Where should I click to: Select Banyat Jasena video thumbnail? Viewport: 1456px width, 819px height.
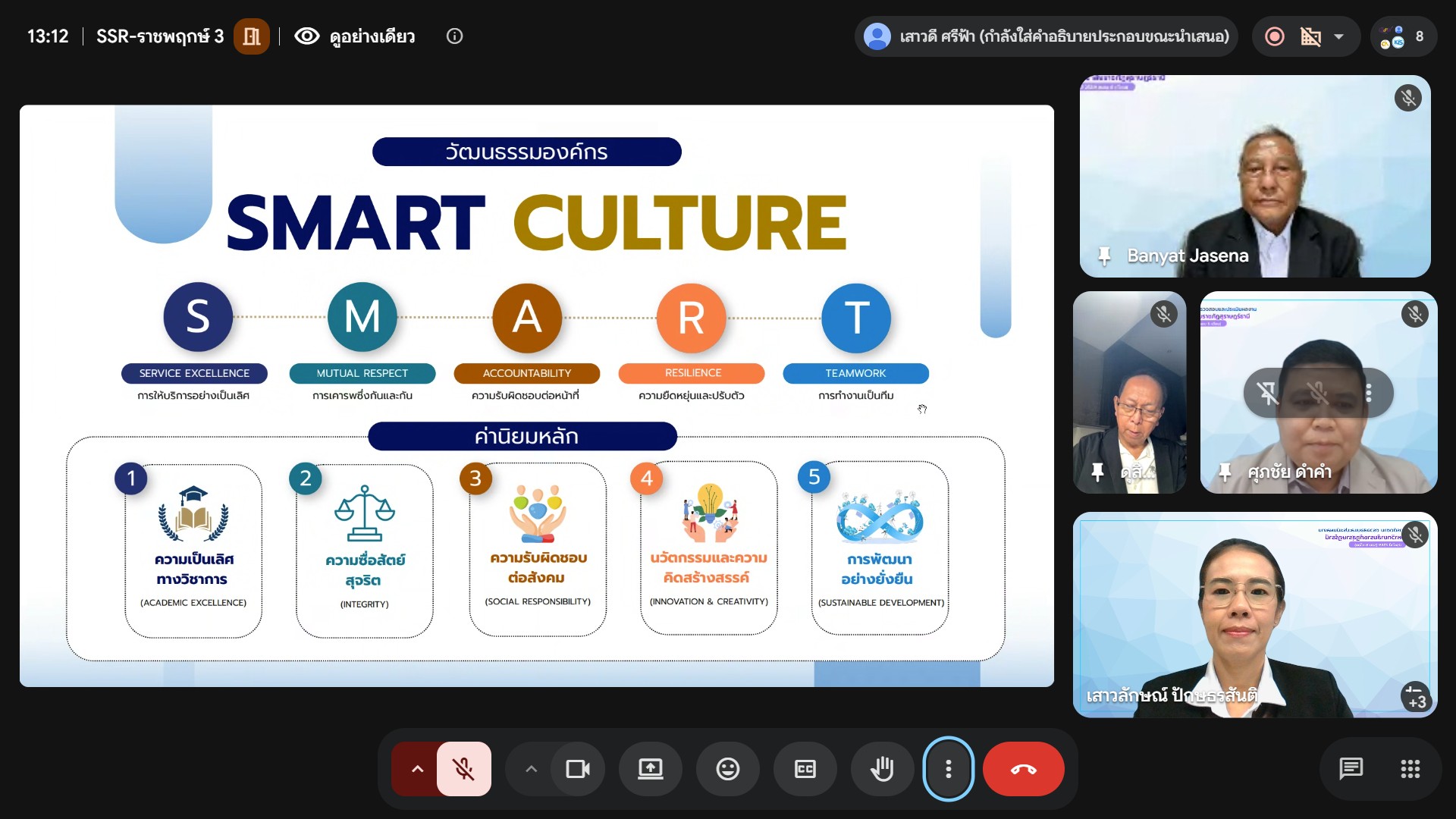[x=1255, y=176]
